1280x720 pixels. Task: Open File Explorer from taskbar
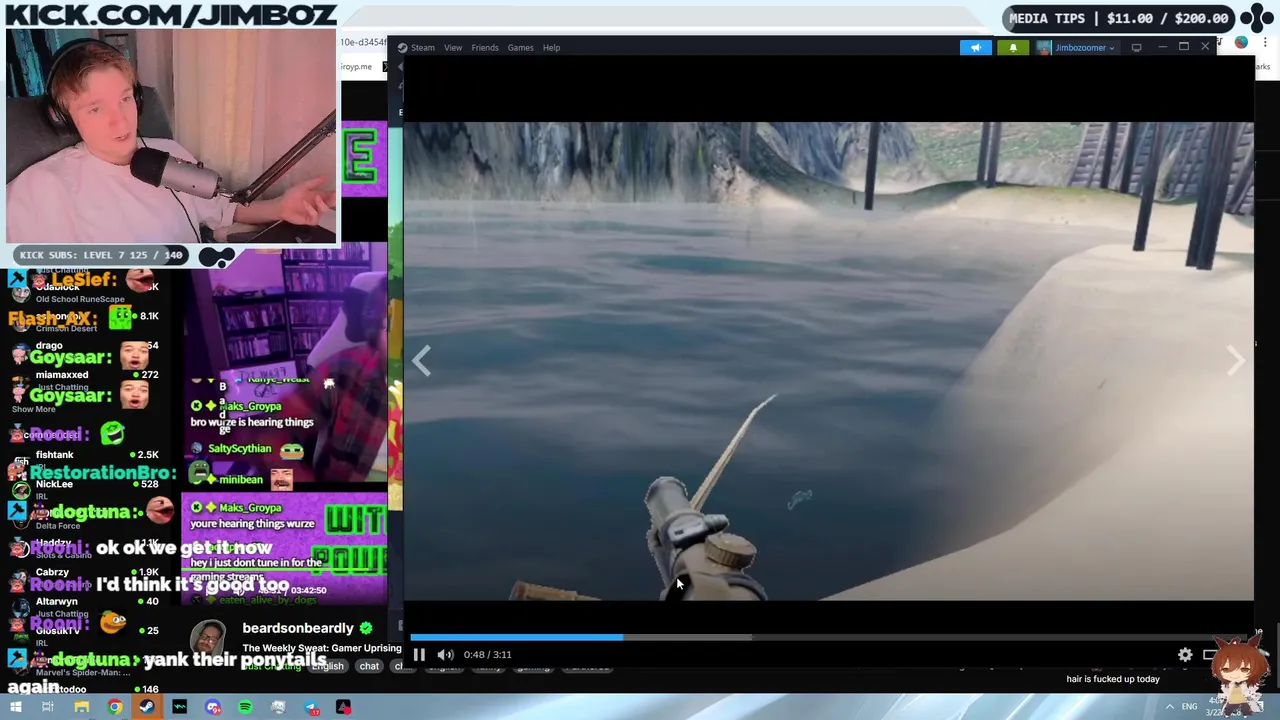click(82, 707)
